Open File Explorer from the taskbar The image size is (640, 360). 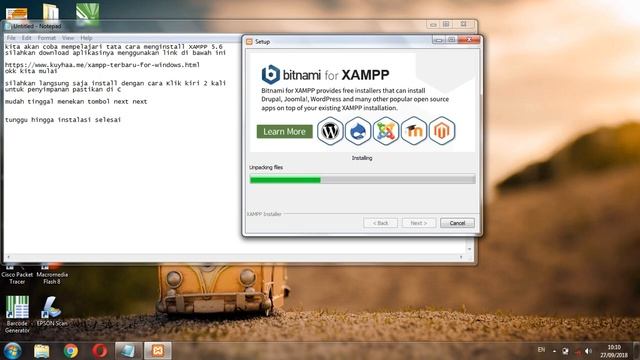pyautogui.click(x=41, y=351)
